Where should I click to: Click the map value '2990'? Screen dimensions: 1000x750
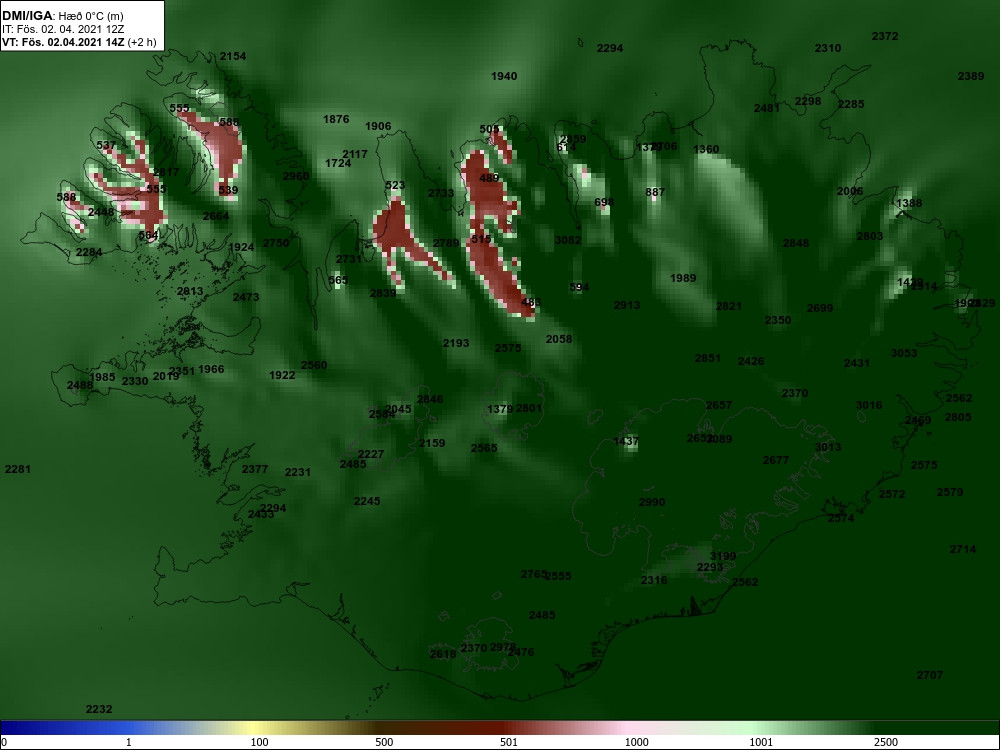[652, 502]
